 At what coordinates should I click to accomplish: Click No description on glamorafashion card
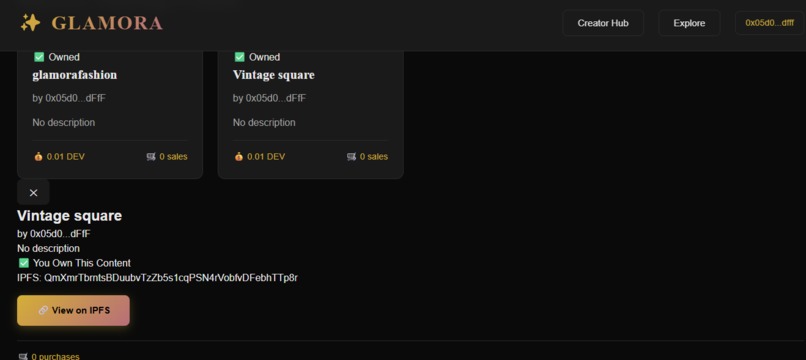[64, 122]
